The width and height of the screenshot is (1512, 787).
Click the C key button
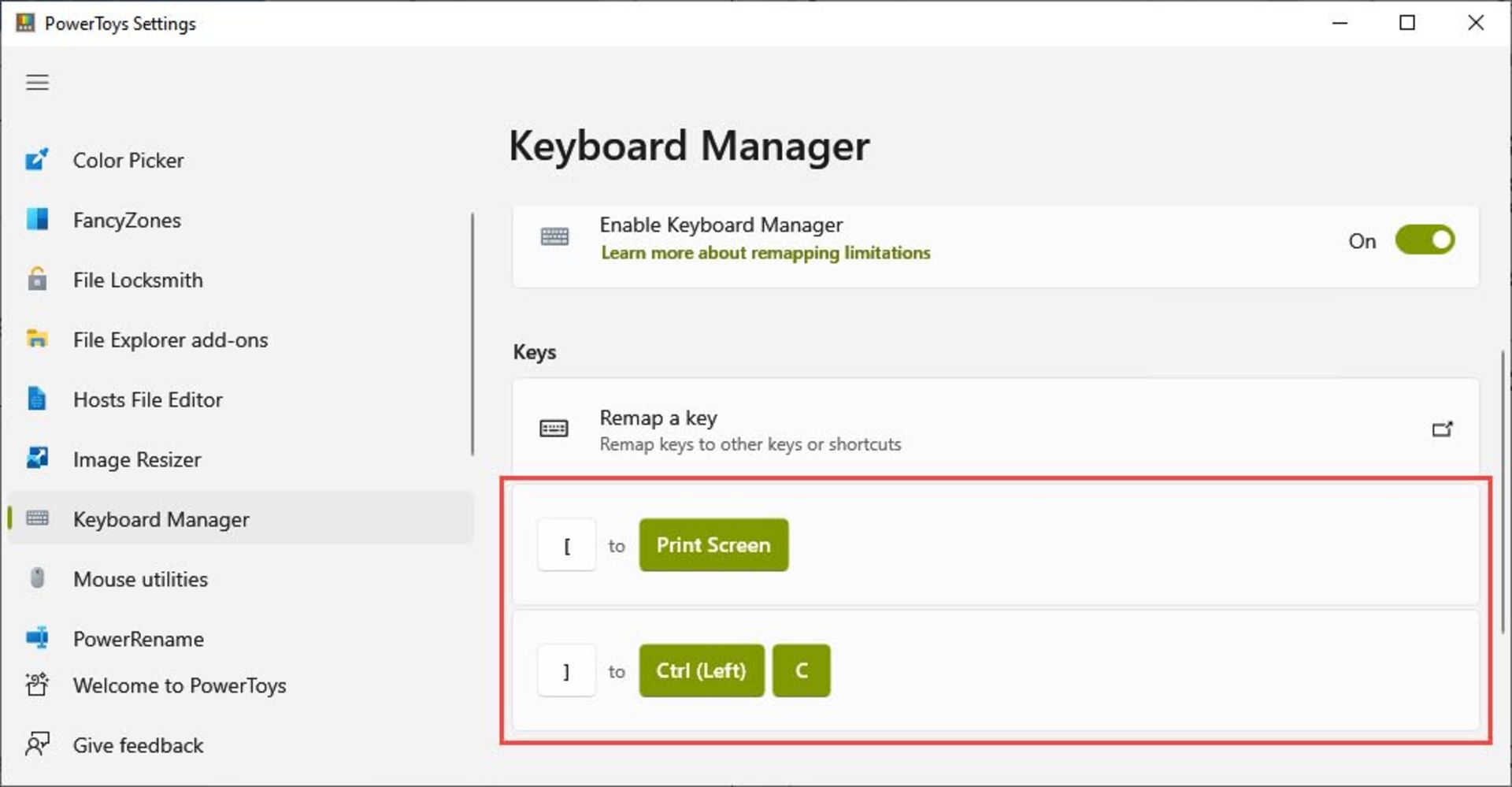pyautogui.click(x=801, y=670)
